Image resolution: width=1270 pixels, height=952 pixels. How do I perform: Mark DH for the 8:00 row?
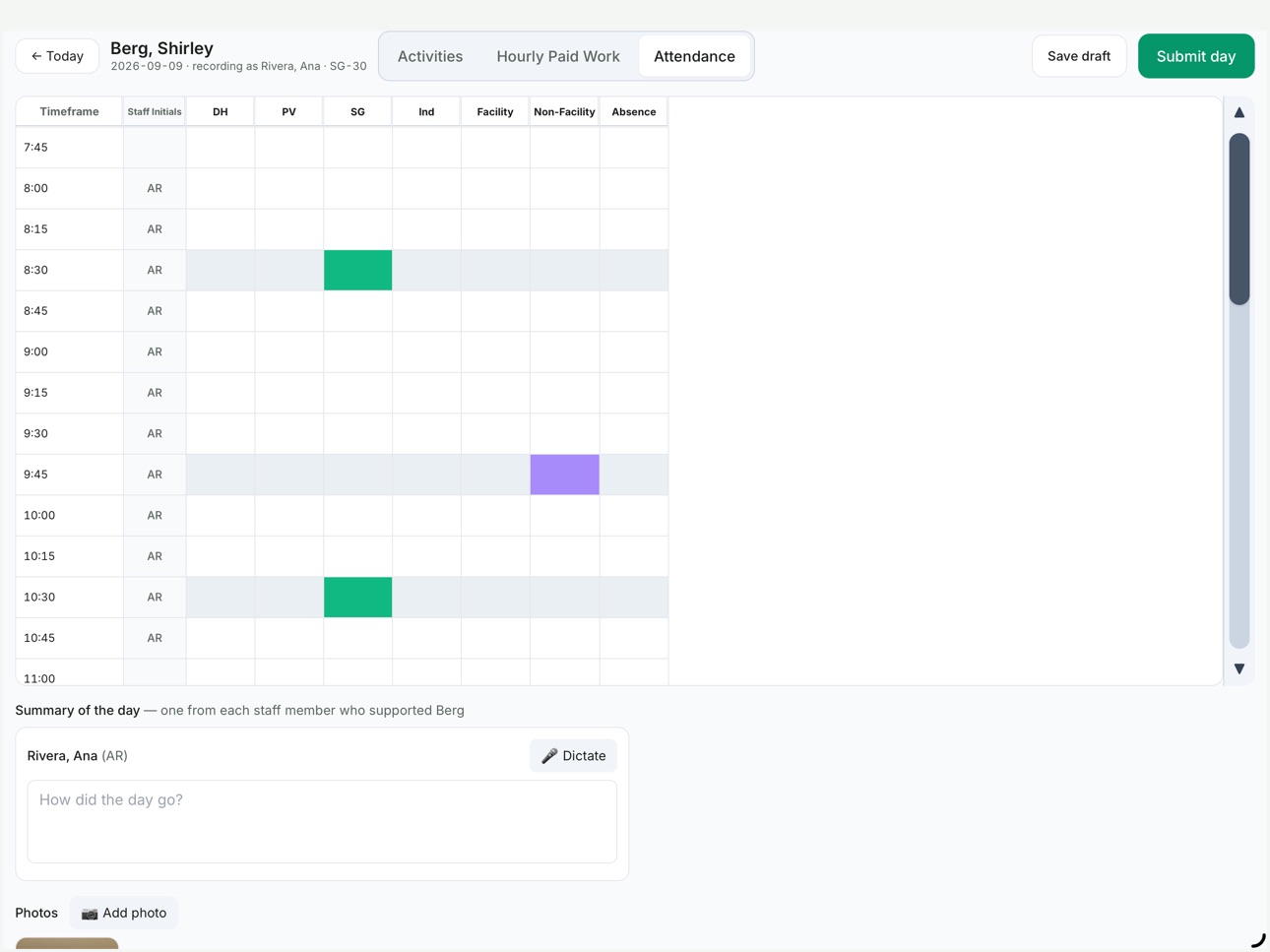pyautogui.click(x=221, y=188)
